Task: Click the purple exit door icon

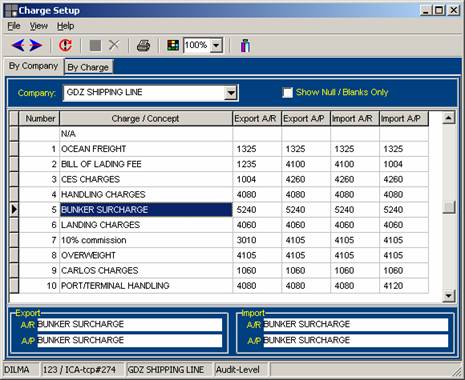Action: (245, 45)
